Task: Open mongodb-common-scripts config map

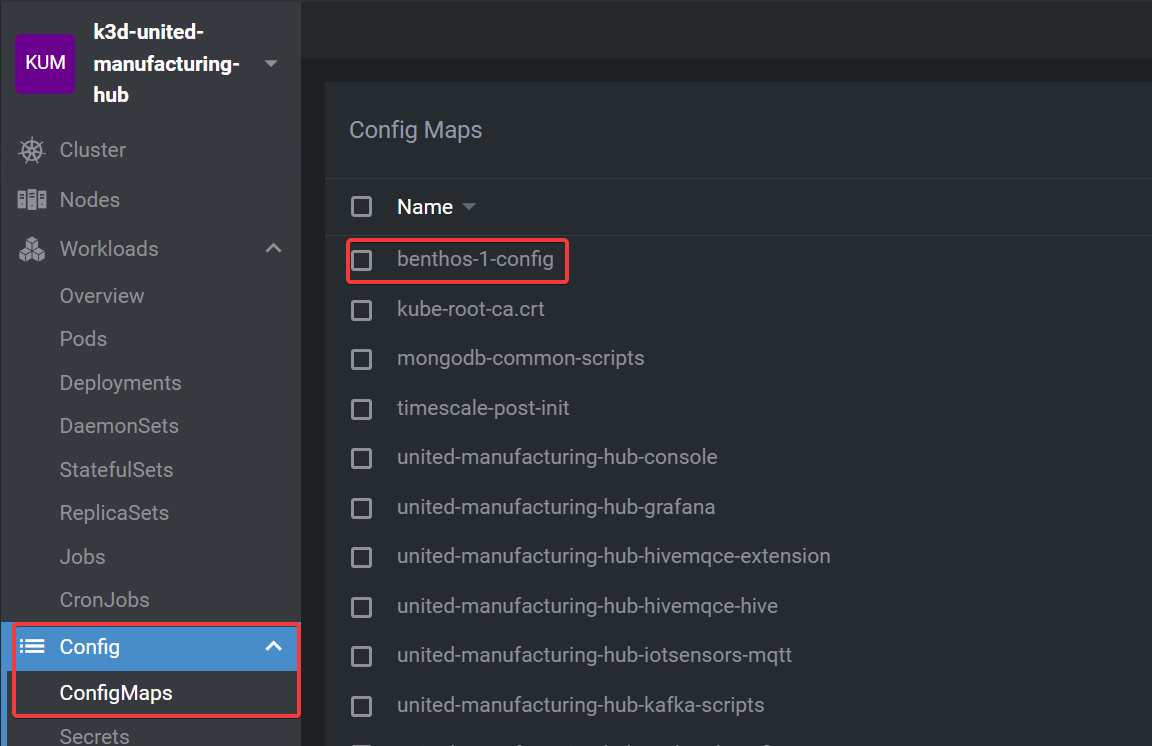Action: pos(520,359)
